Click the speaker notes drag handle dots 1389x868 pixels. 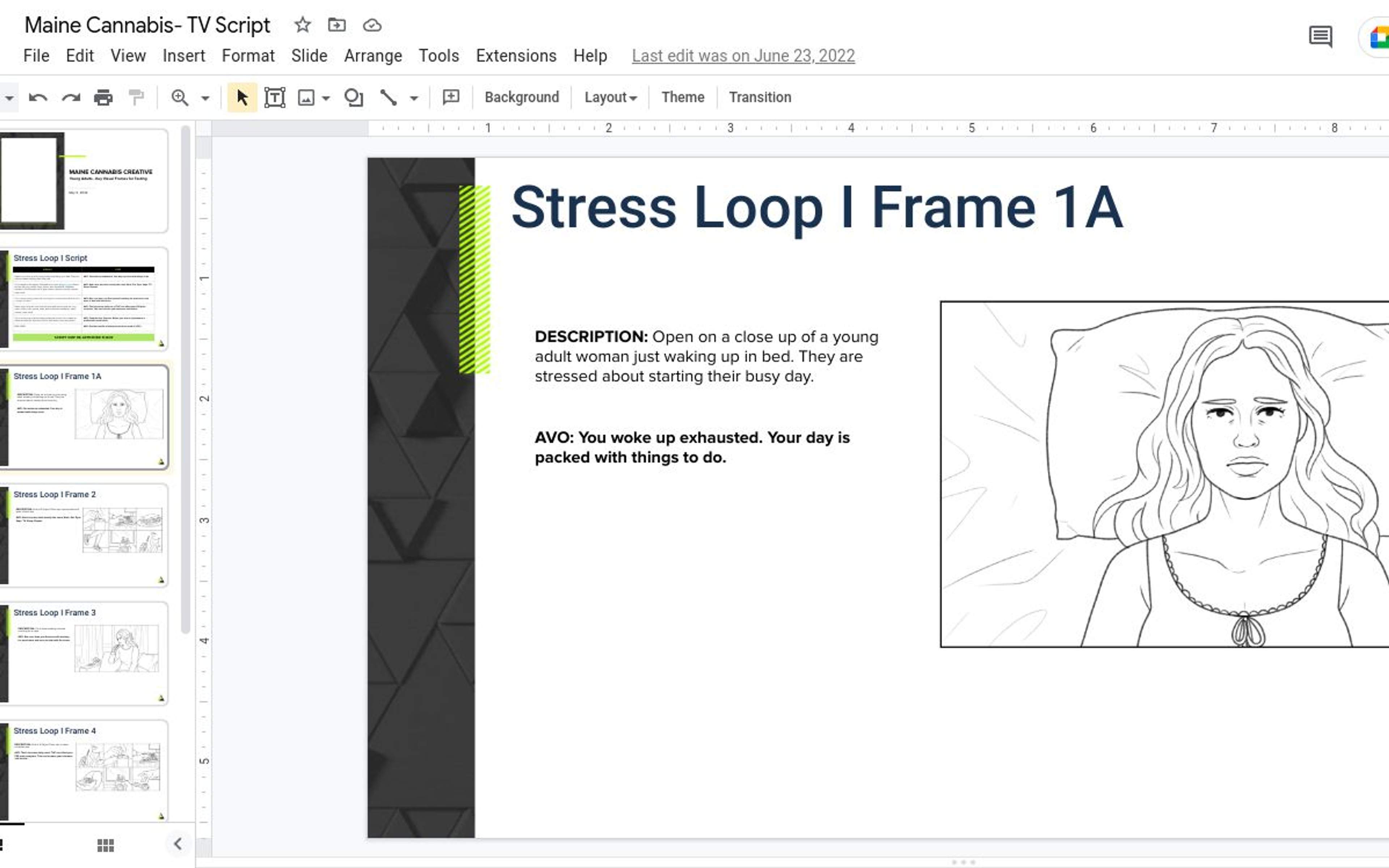(963, 862)
